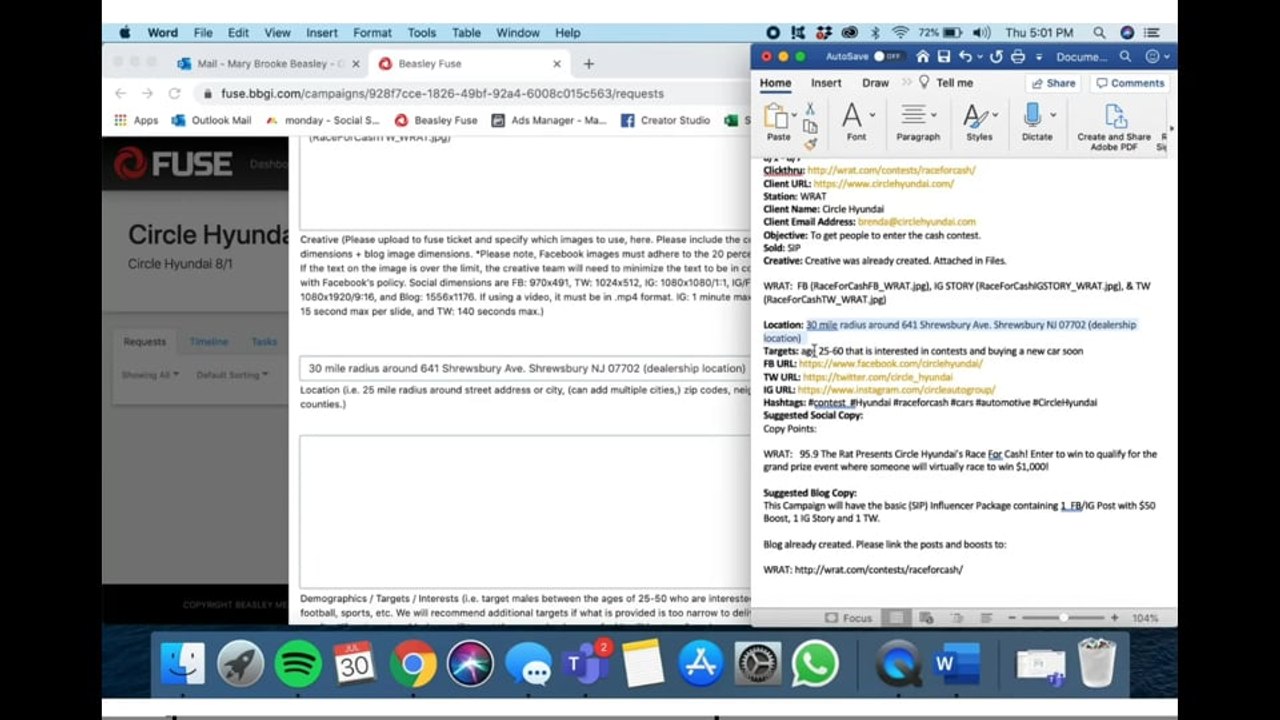Enable Focus mode in Word status bar

click(x=848, y=618)
